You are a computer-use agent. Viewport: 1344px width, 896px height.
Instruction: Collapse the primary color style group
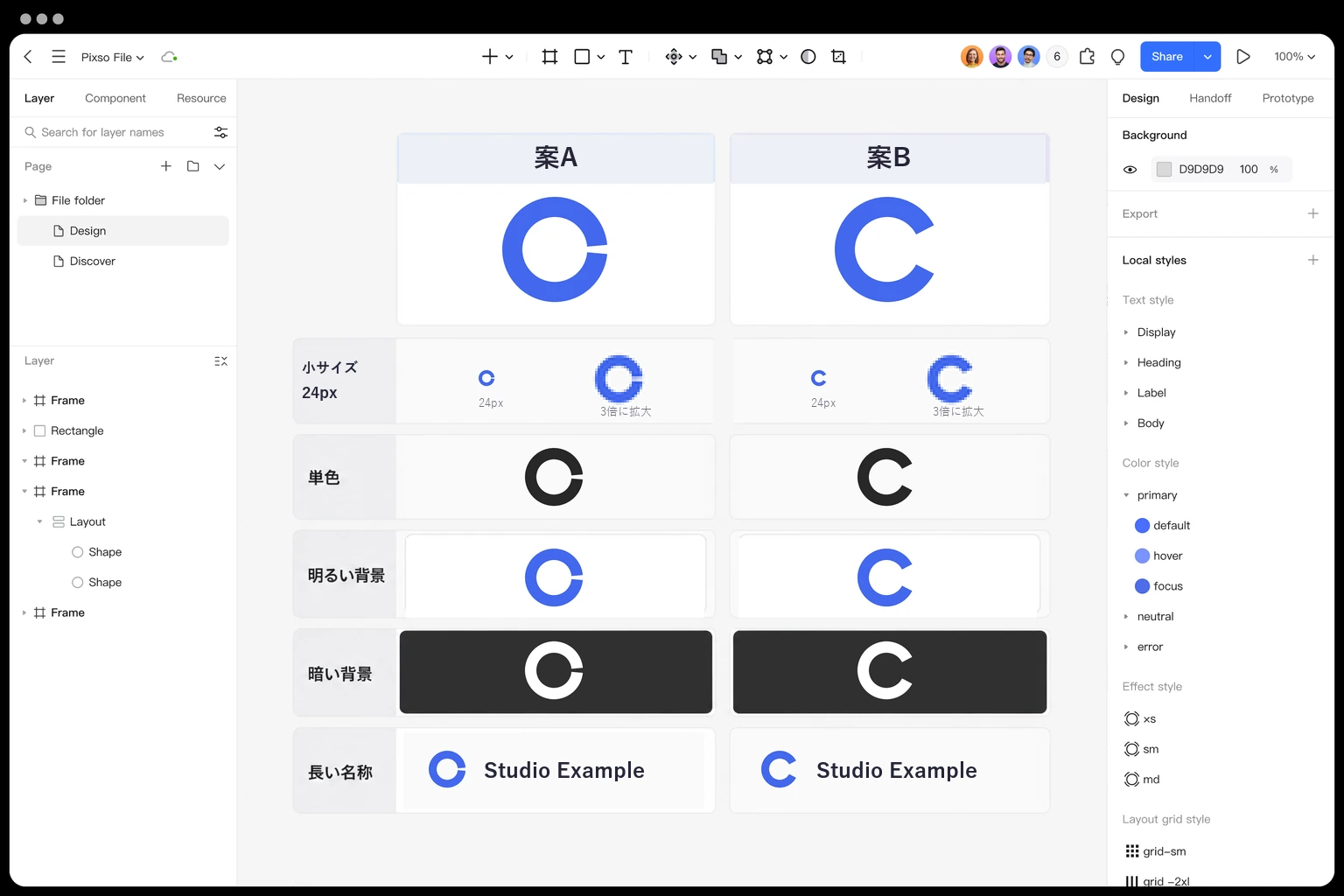1126,495
